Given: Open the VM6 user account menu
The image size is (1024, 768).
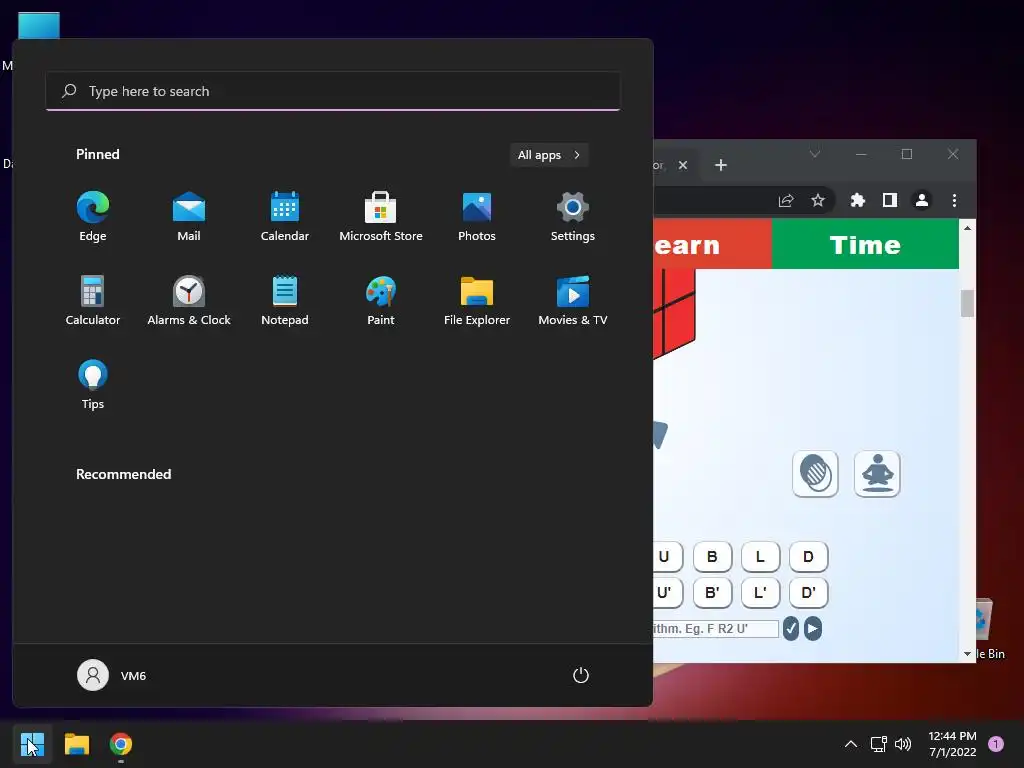Looking at the screenshot, I should (x=112, y=675).
